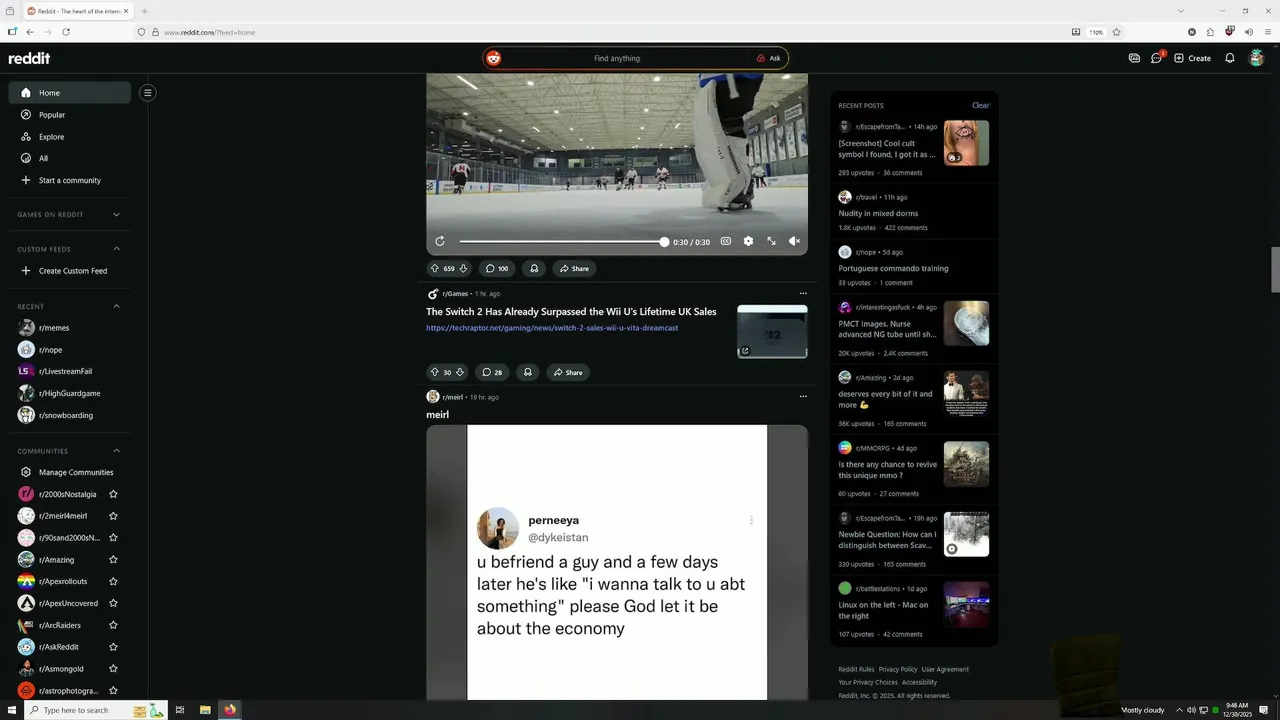Viewport: 1280px width, 720px height.
Task: Open overflow menu of r/Games post
Action: coord(802,294)
